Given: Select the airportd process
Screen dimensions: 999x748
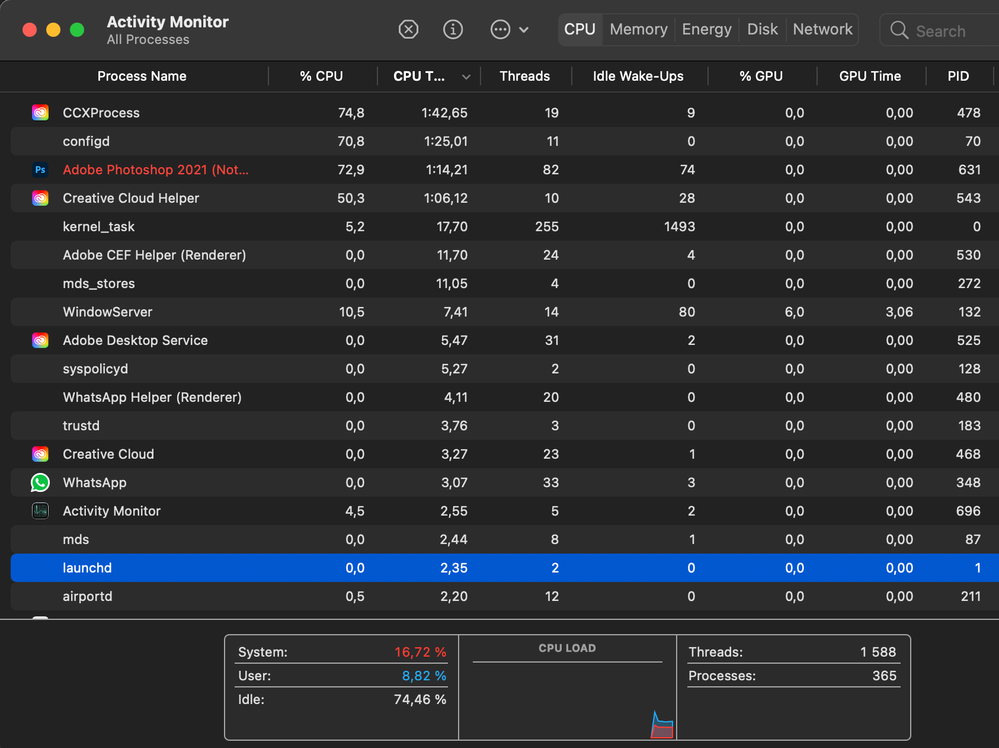Looking at the screenshot, I should click(x=505, y=596).
